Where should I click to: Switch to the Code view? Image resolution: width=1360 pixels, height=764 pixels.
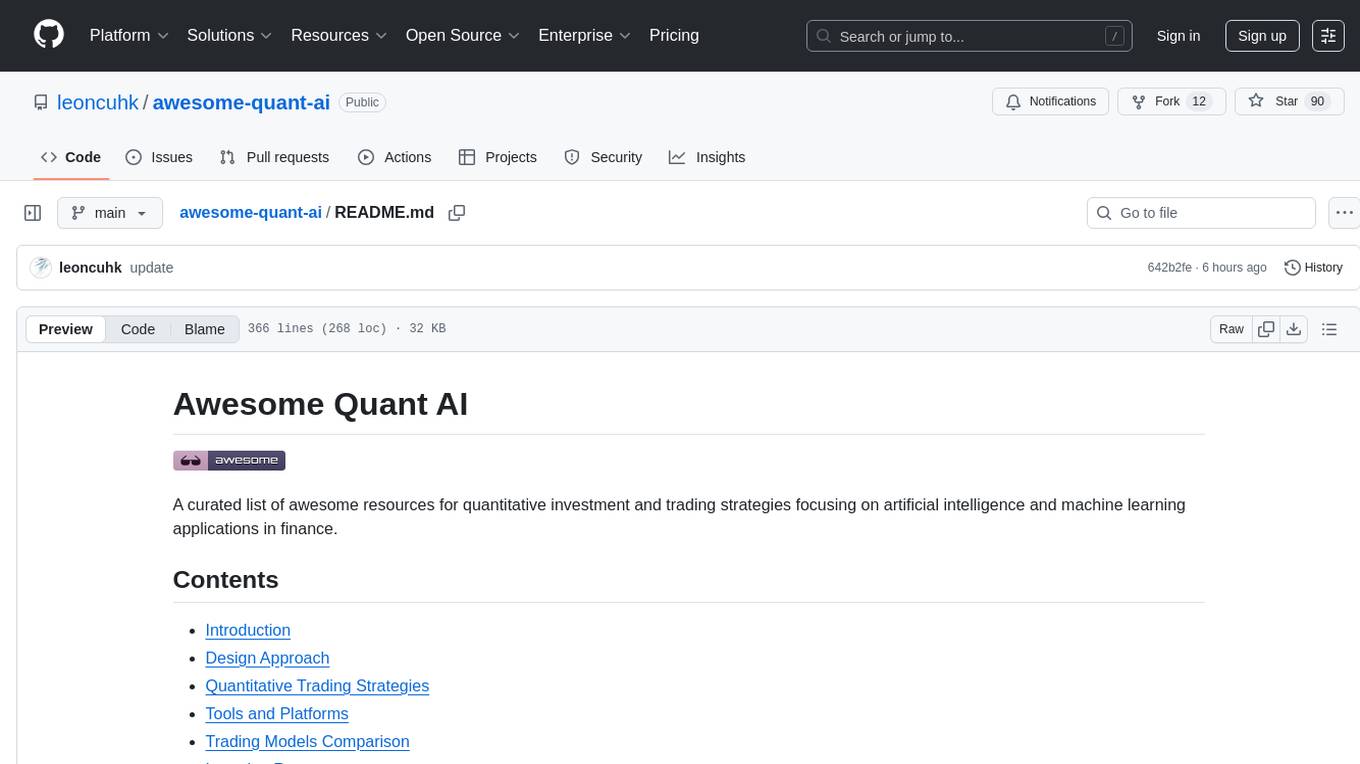(x=138, y=329)
